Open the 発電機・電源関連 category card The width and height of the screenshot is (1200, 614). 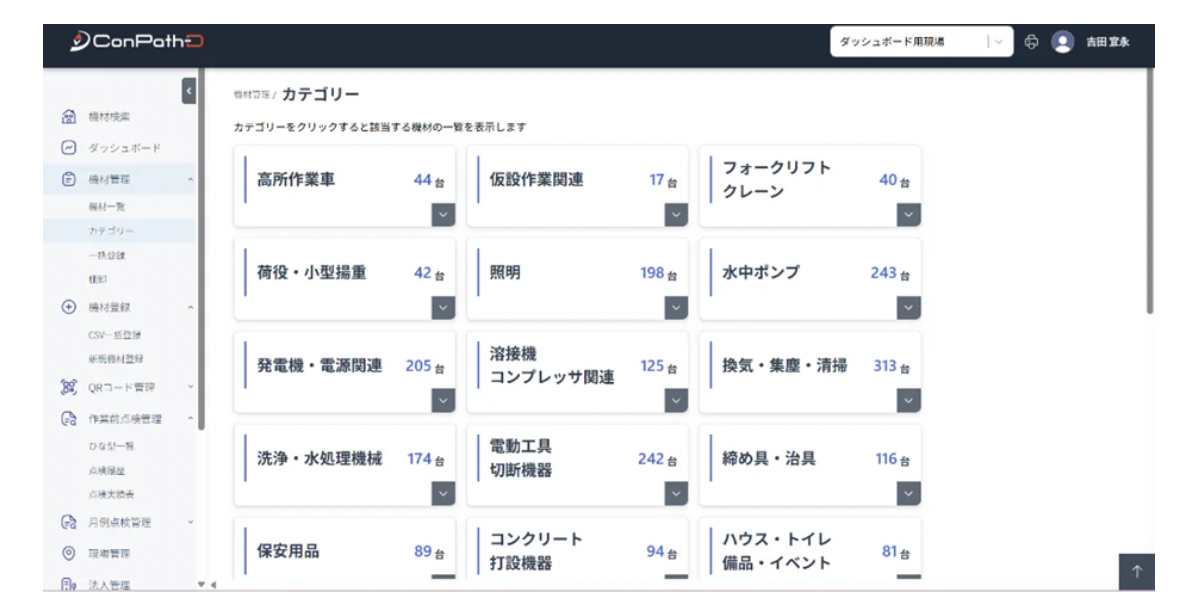point(330,366)
